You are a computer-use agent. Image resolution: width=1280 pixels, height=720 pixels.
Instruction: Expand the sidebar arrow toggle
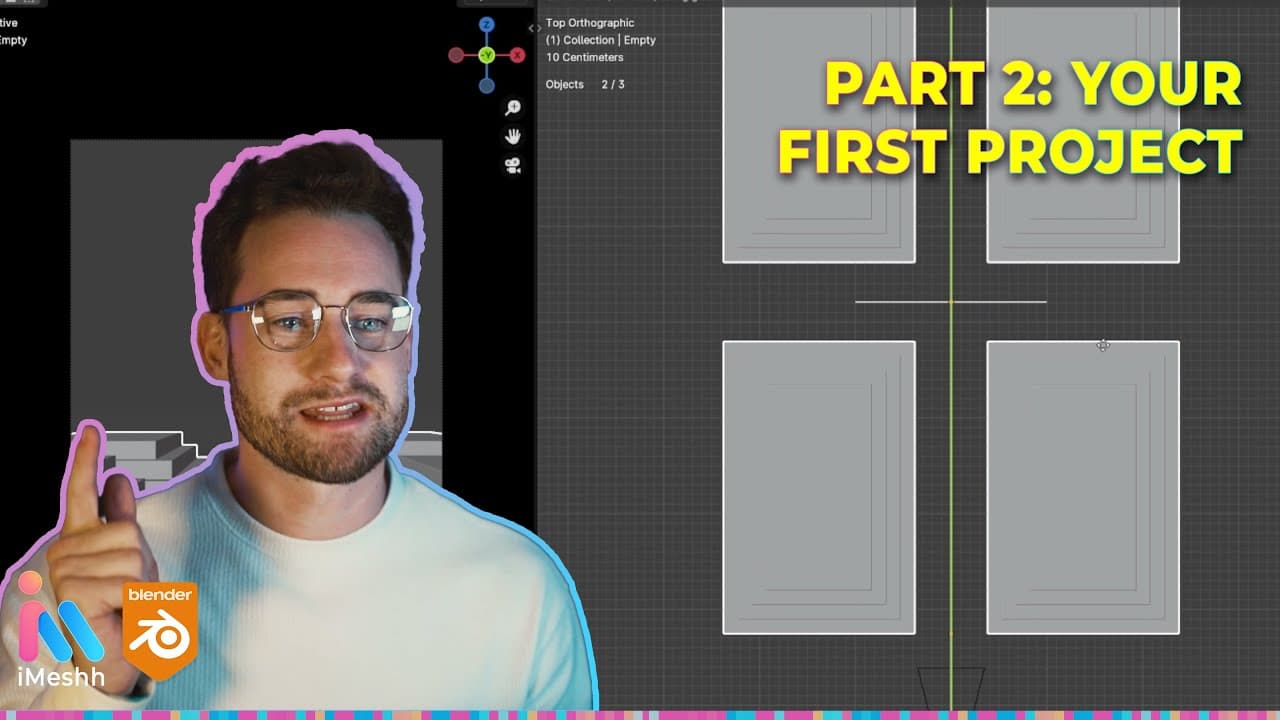(x=534, y=28)
